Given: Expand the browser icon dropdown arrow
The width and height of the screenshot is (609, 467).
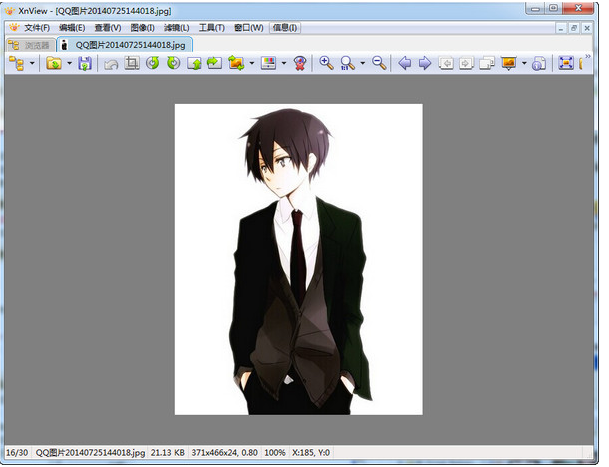Looking at the screenshot, I should click(x=32, y=63).
